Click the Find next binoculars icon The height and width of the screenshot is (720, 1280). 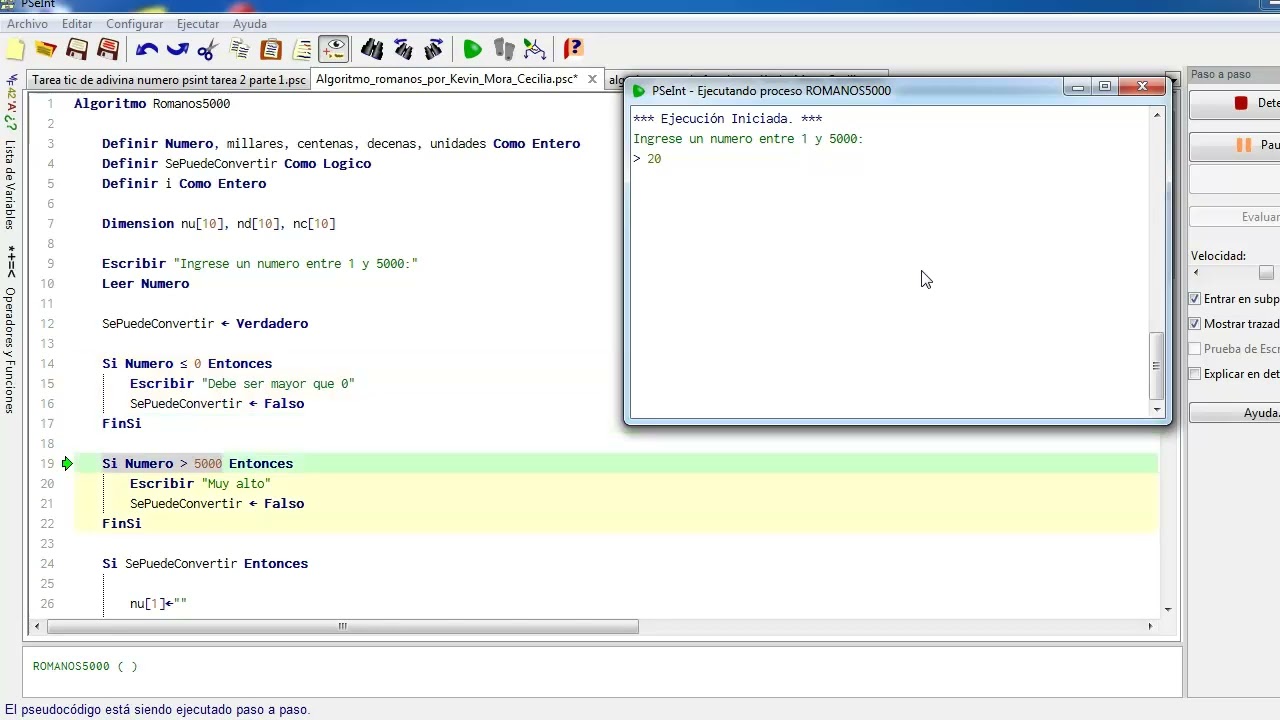coord(434,49)
